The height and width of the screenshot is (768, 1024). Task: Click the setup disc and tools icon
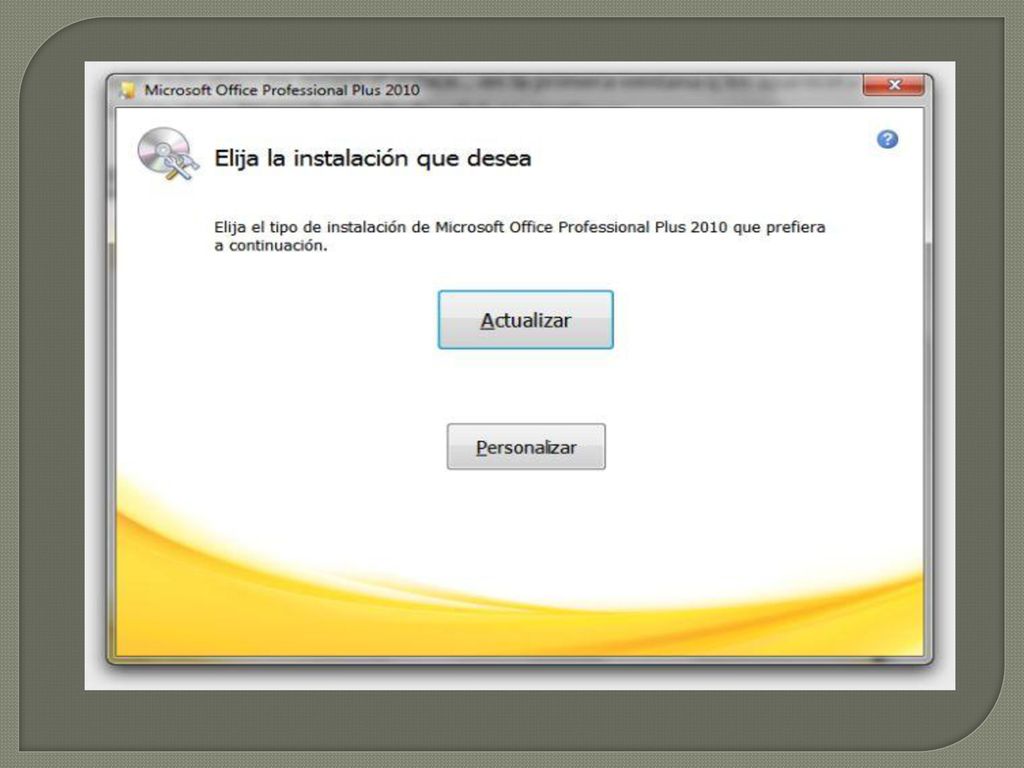pyautogui.click(x=167, y=155)
